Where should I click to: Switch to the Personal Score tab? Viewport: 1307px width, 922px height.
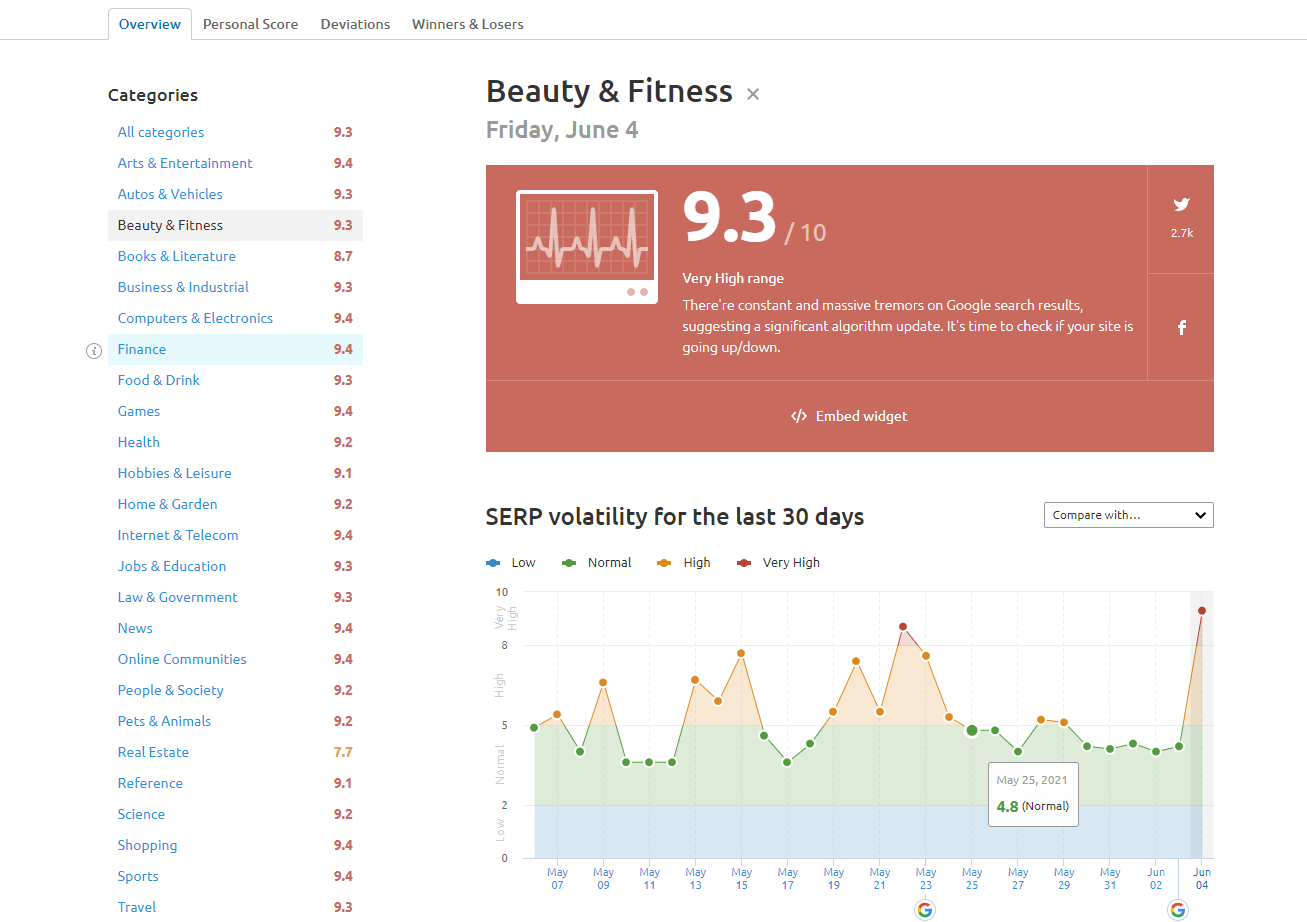pyautogui.click(x=250, y=24)
